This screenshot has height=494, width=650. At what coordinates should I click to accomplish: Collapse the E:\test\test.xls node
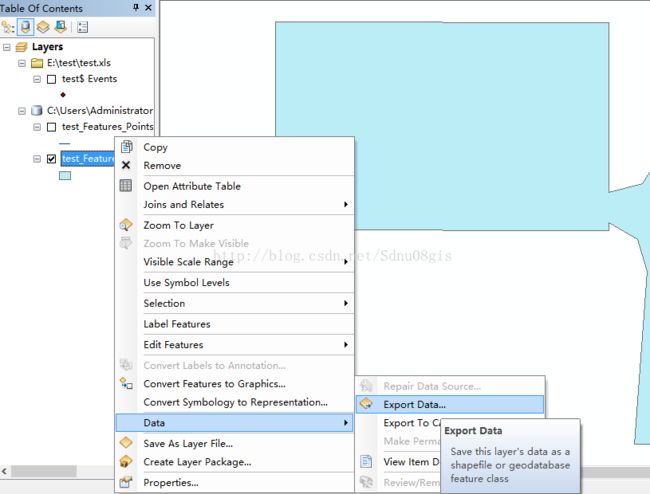pyautogui.click(x=22, y=63)
